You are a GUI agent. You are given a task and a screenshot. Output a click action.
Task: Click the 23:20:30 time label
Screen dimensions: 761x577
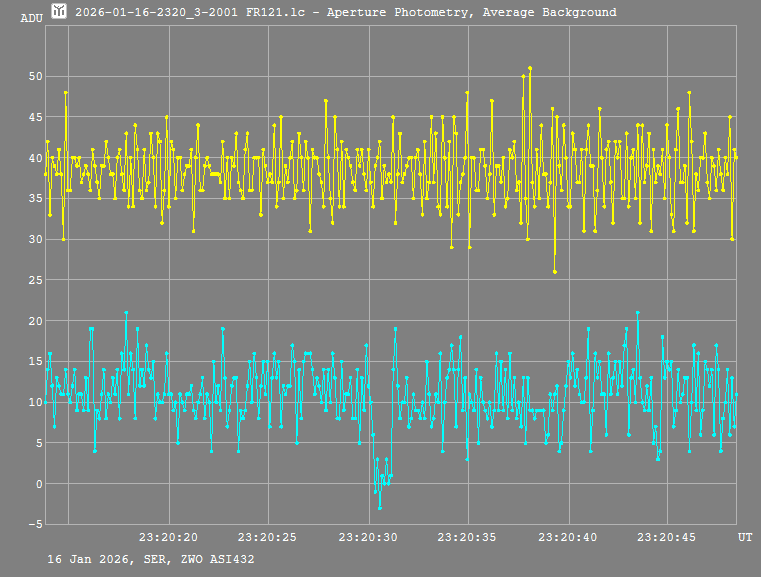click(x=368, y=538)
